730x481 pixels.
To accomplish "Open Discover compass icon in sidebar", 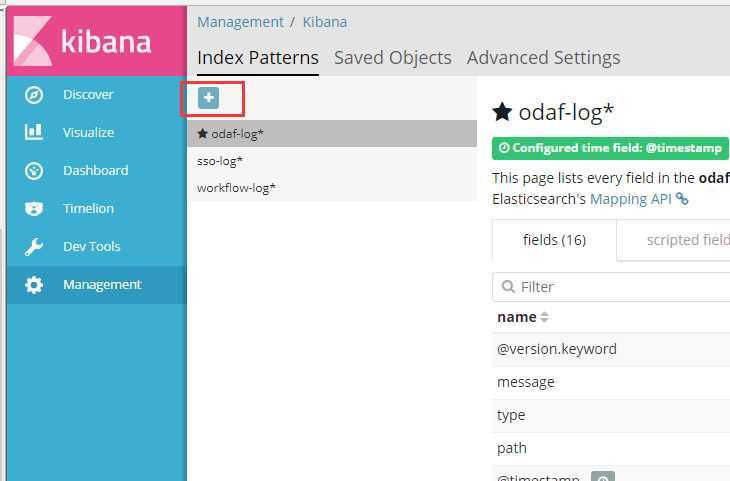I will (x=34, y=95).
